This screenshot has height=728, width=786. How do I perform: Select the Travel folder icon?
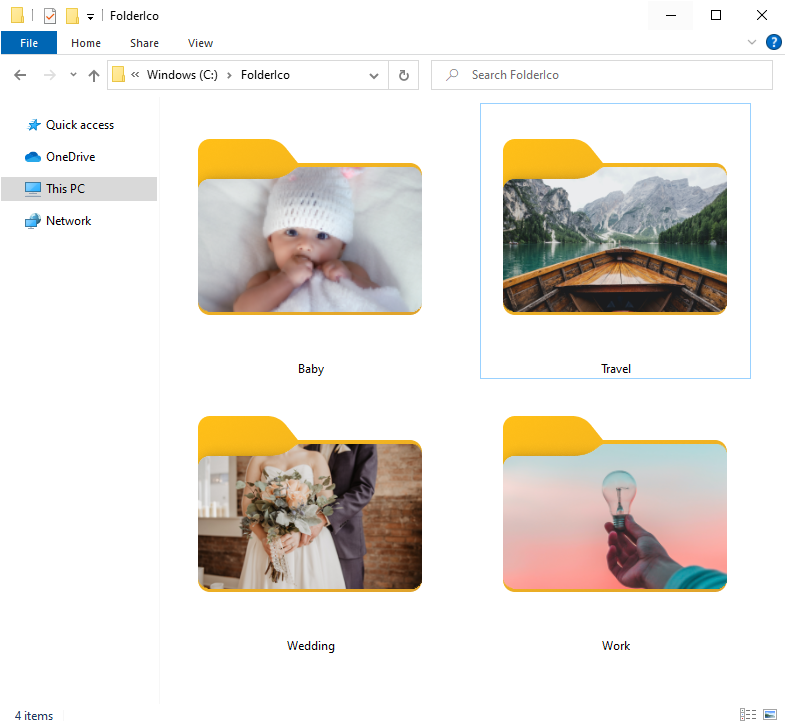tap(615, 227)
